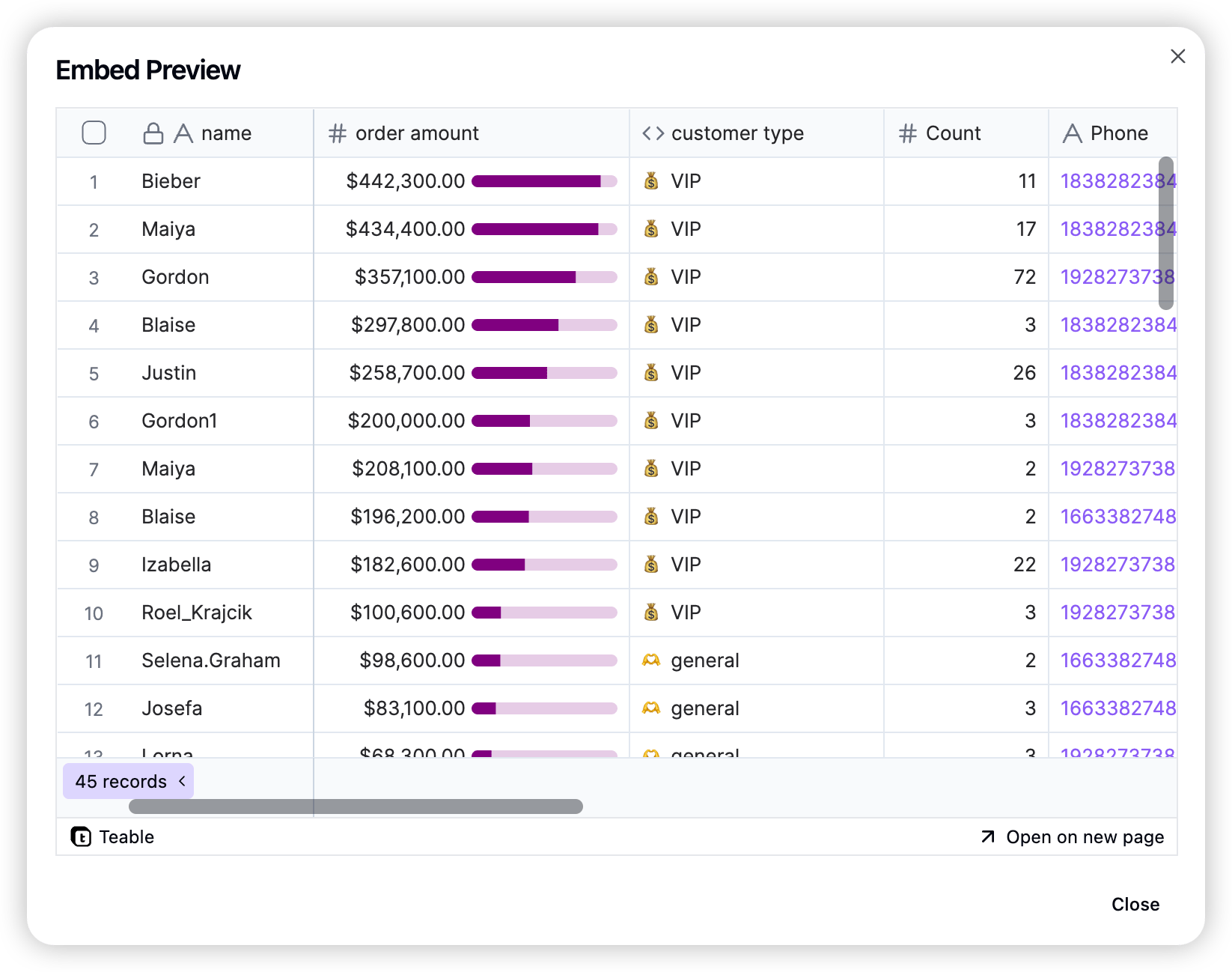Open phone number link in Blaise row 8
This screenshot has height=972, width=1232.
point(1118,517)
